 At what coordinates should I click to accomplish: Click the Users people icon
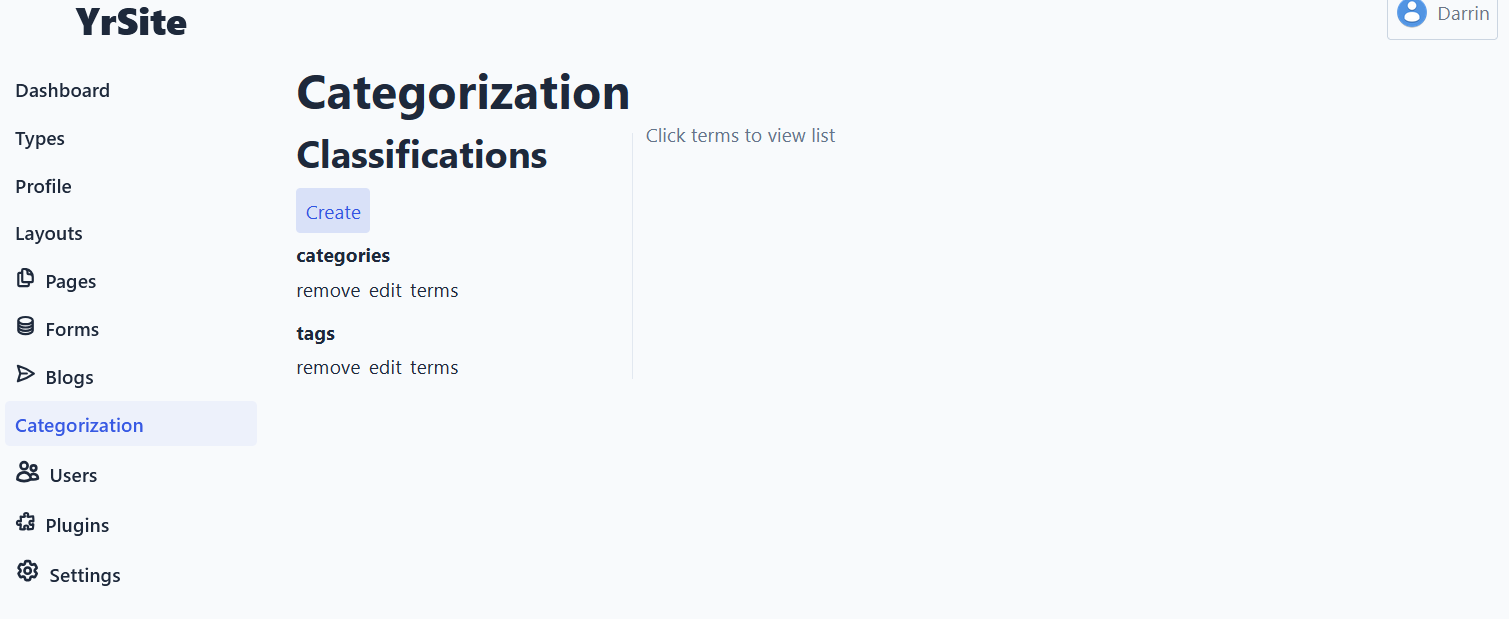(28, 473)
